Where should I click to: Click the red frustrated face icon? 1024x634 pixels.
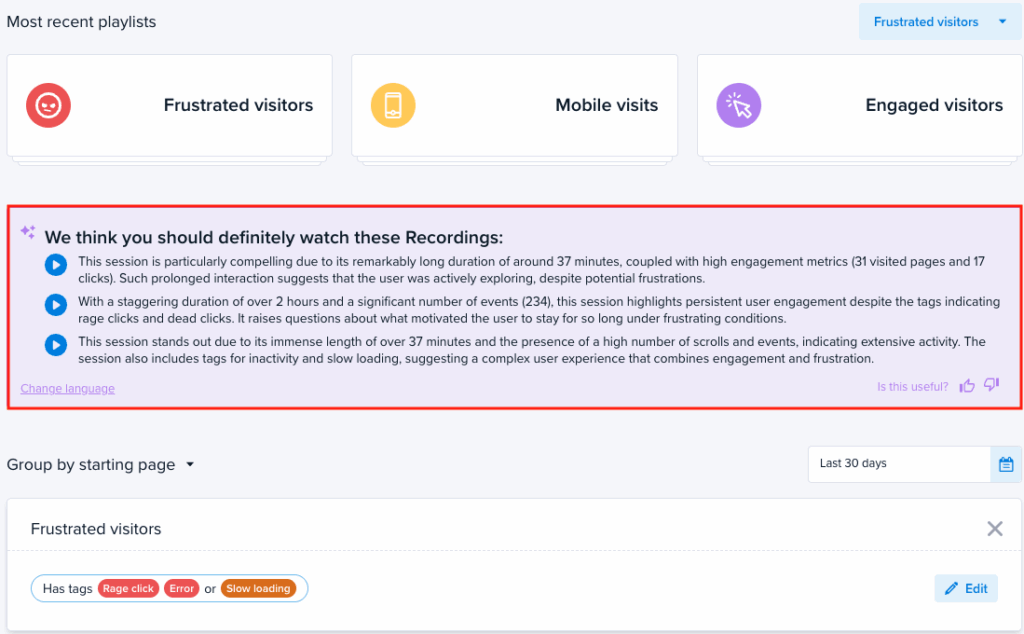coord(48,105)
